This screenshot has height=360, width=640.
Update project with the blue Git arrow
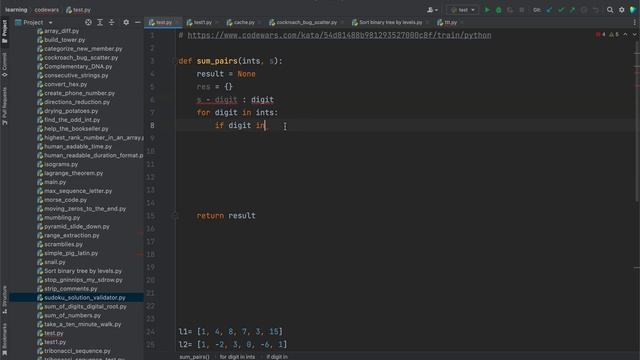coord(549,10)
